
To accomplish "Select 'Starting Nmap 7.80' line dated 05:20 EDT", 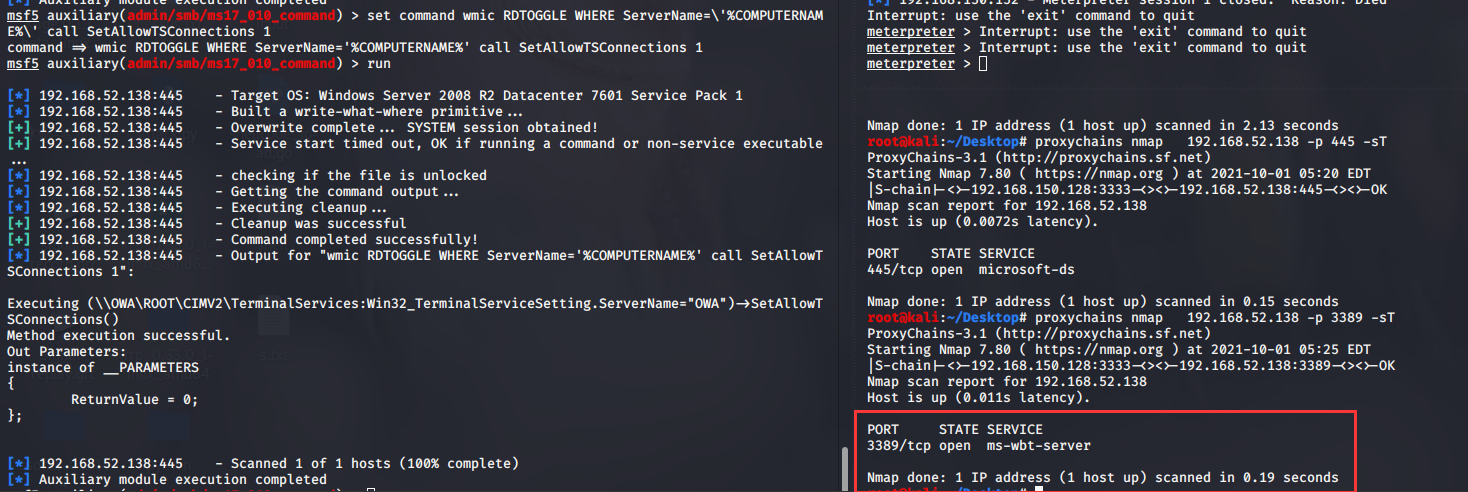I will tap(1119, 174).
